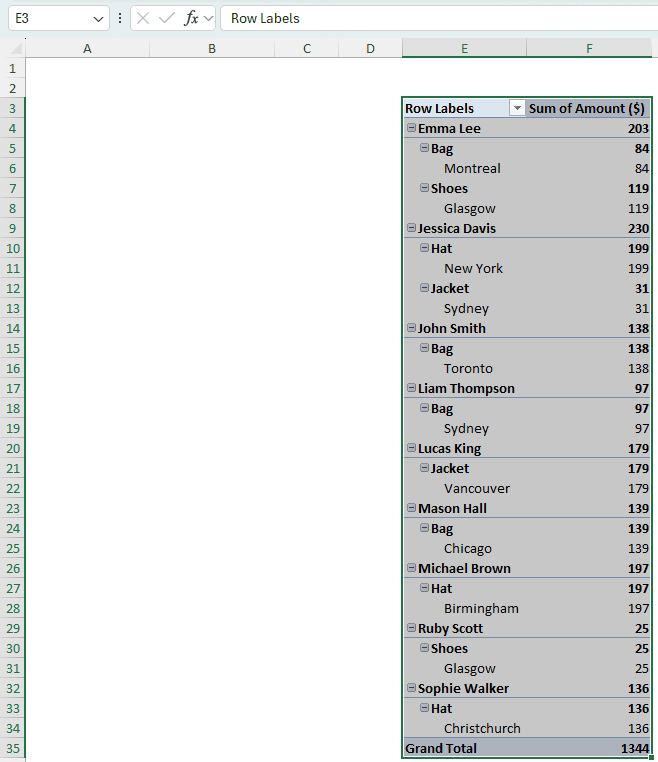The width and height of the screenshot is (658, 762).
Task: Select row 14 header
Action: point(12,328)
